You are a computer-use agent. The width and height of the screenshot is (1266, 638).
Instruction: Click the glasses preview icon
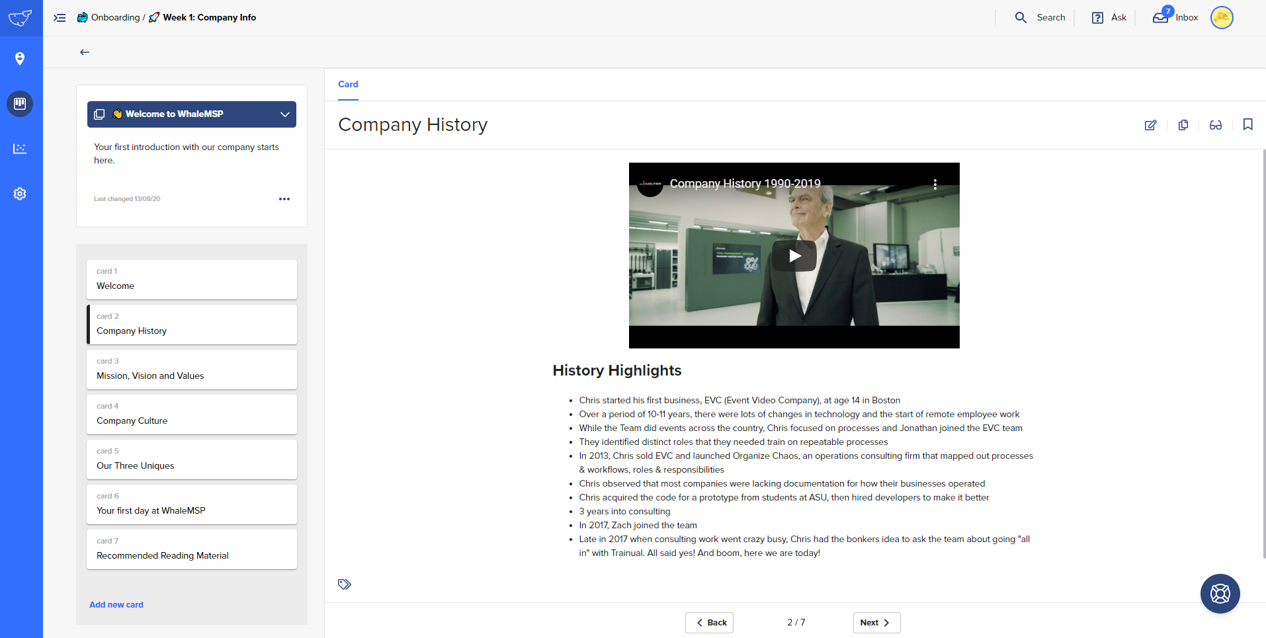pyautogui.click(x=1215, y=125)
